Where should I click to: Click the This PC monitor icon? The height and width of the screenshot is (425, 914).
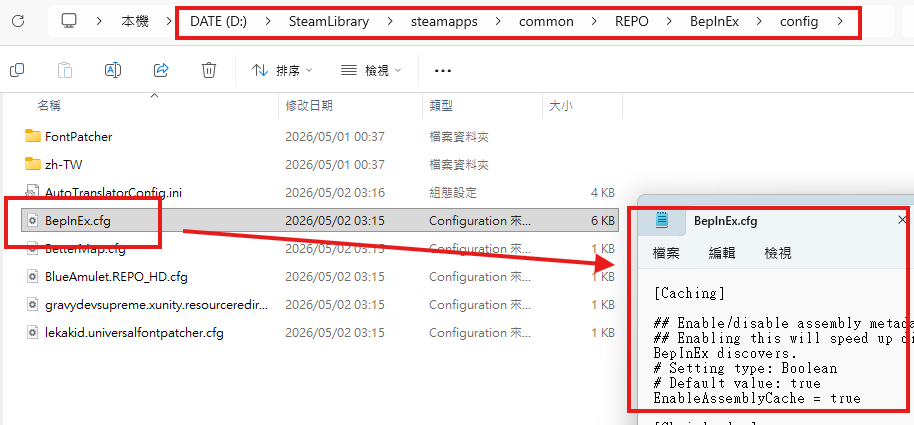pyautogui.click(x=69, y=22)
